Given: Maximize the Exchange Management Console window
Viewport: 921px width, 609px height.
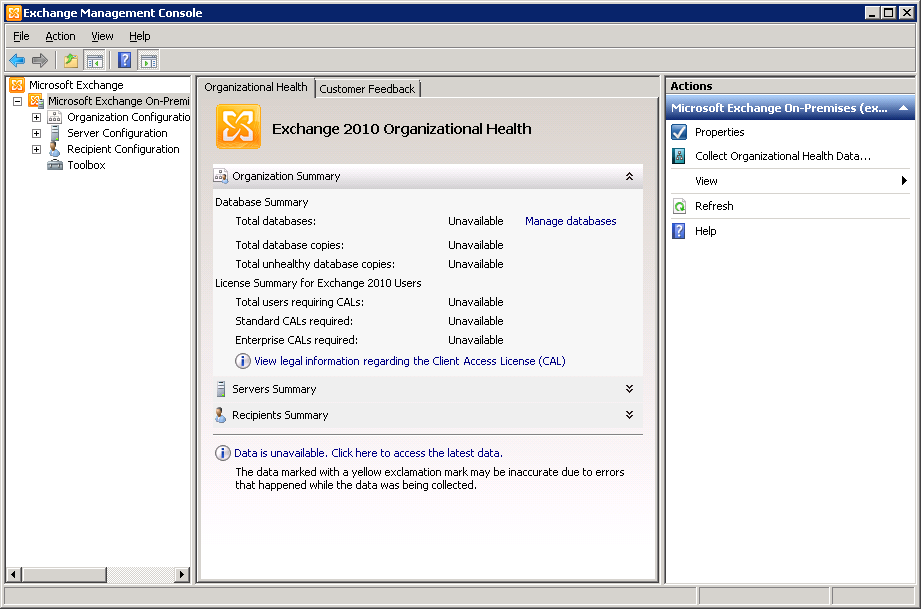Looking at the screenshot, I should [x=889, y=13].
